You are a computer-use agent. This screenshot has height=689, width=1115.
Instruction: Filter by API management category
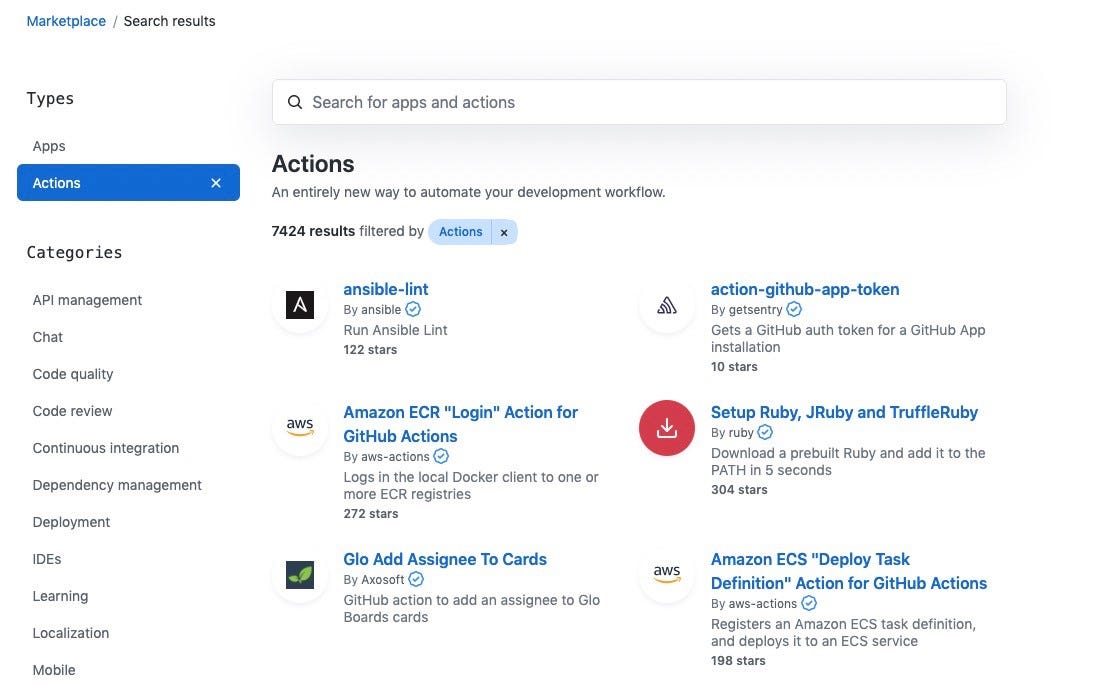click(87, 300)
